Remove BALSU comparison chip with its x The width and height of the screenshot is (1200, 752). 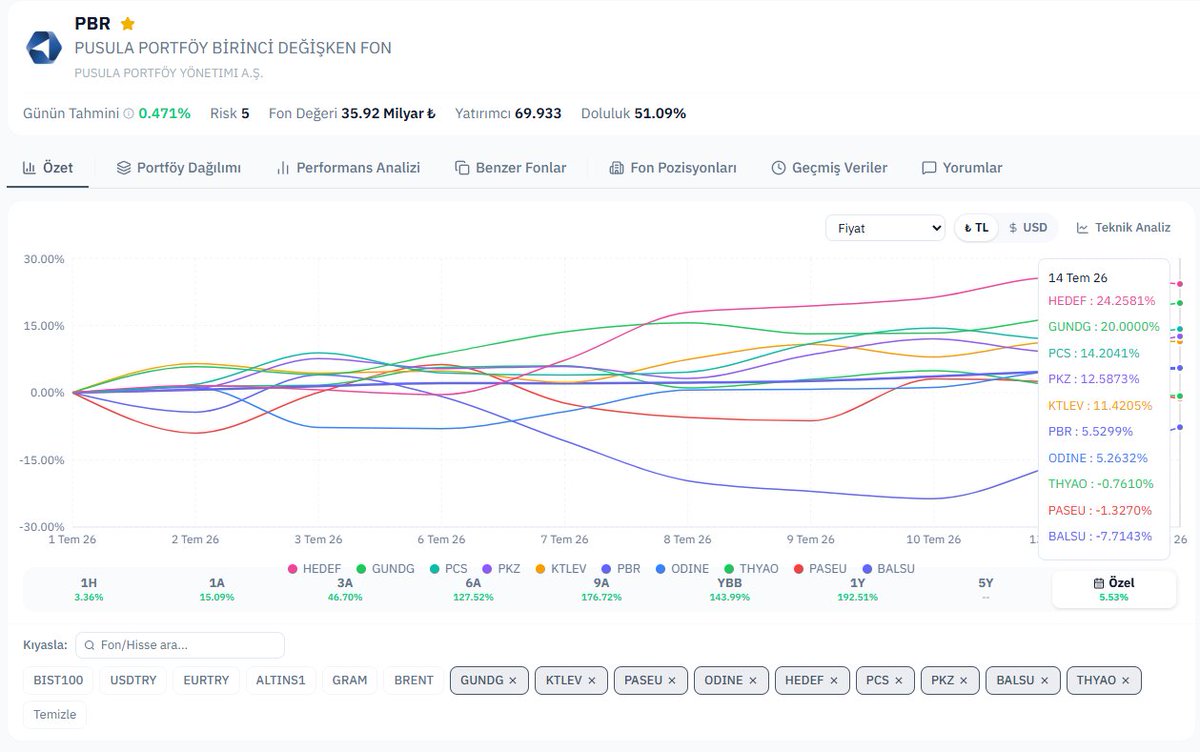point(1044,680)
